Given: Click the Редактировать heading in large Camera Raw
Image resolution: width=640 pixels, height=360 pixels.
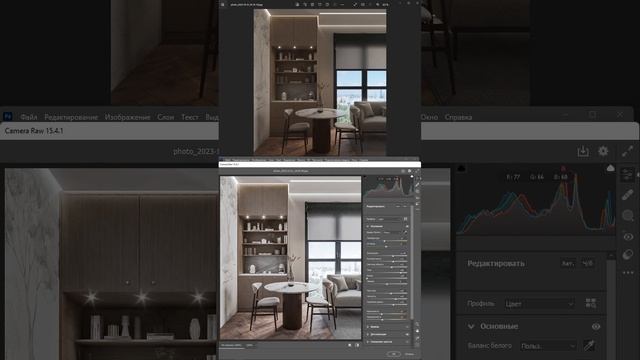Looking at the screenshot, I should point(496,264).
